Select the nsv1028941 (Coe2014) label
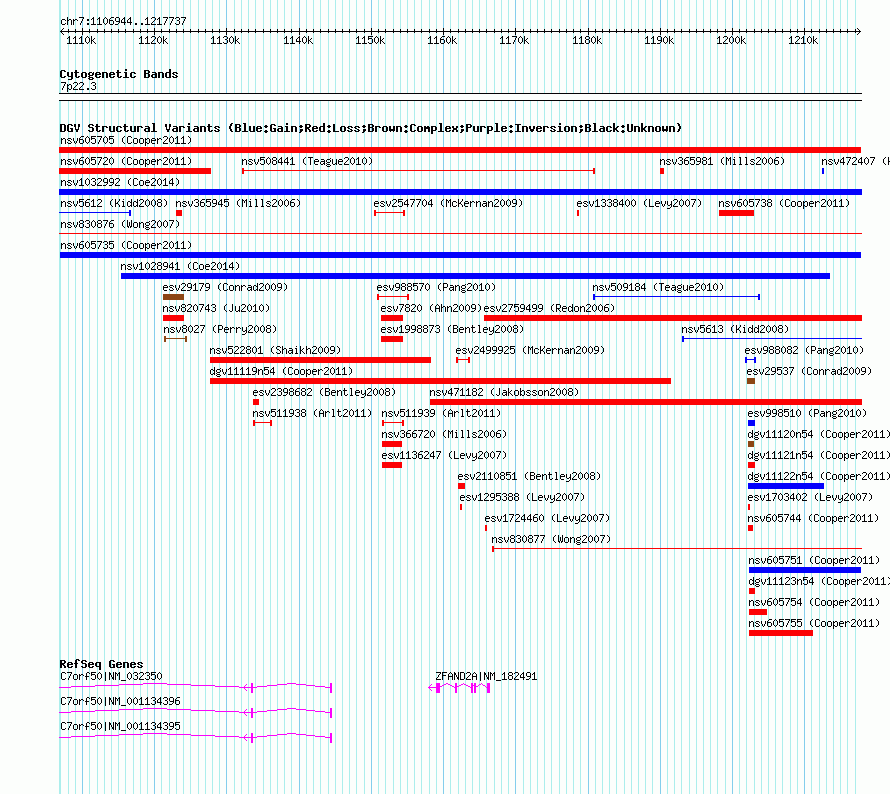 point(180,266)
